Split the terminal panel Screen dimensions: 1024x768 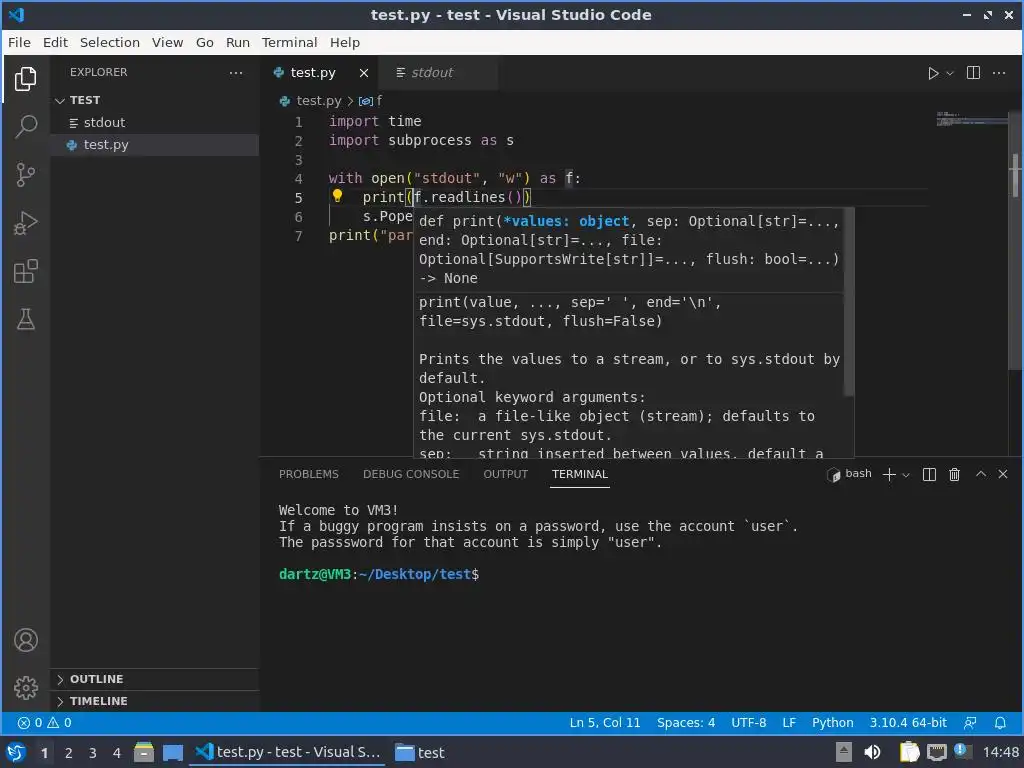pyautogui.click(x=929, y=475)
